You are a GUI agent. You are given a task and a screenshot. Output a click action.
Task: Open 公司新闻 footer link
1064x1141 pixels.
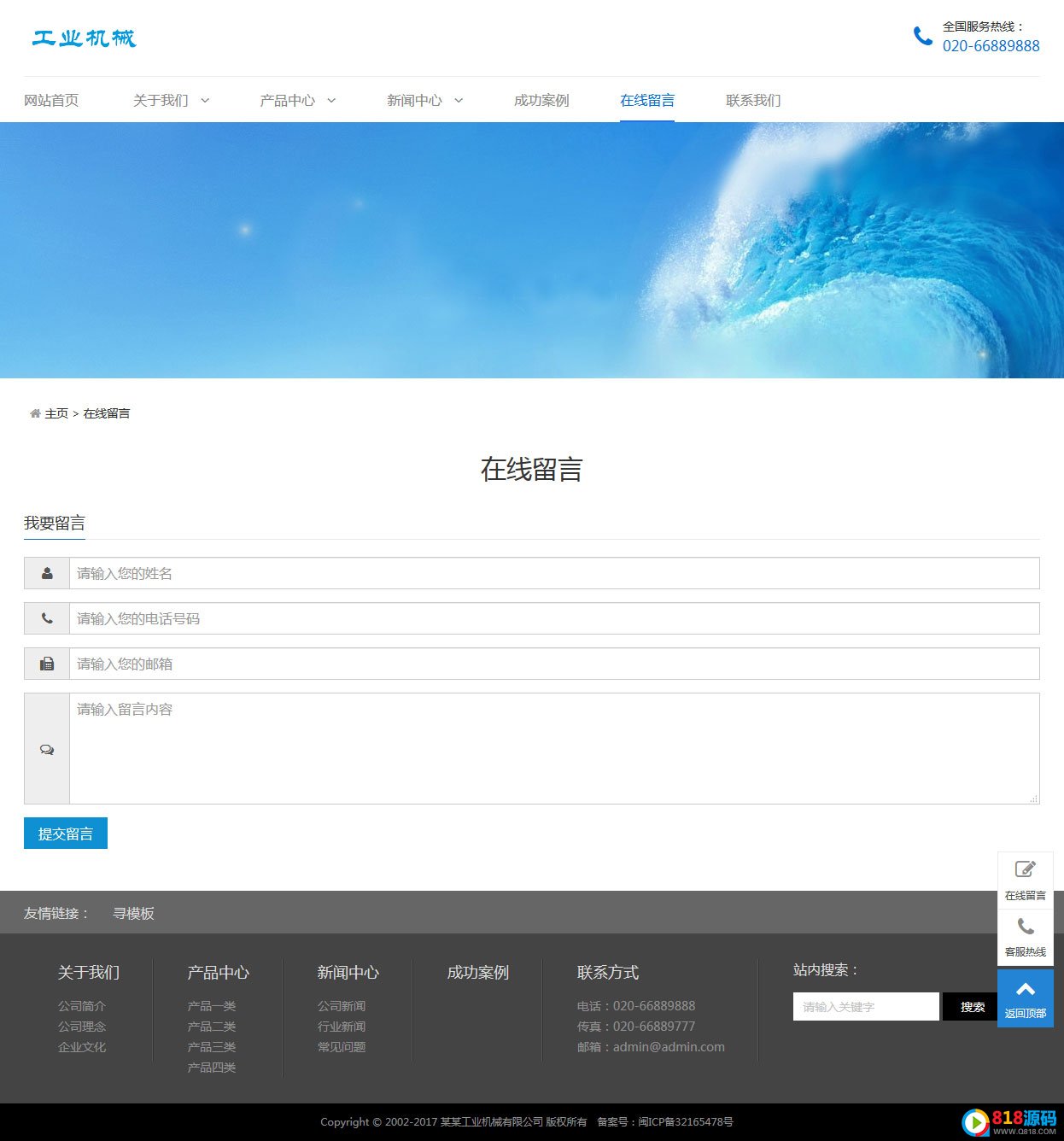click(x=342, y=1006)
